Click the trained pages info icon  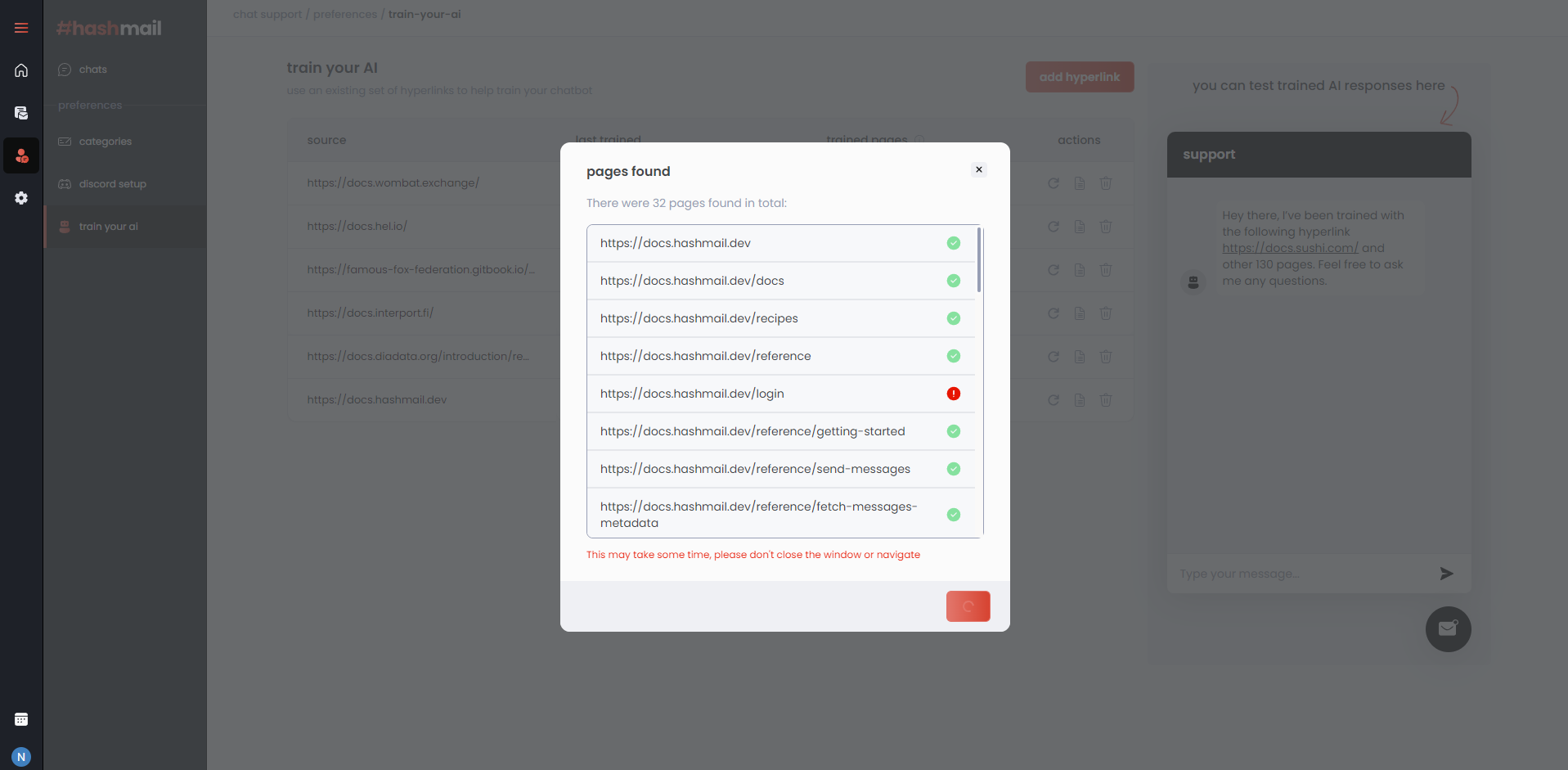coord(919,140)
